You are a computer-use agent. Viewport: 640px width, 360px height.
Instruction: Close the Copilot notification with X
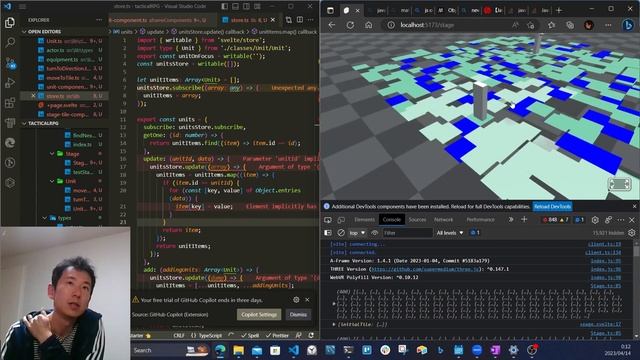point(307,300)
